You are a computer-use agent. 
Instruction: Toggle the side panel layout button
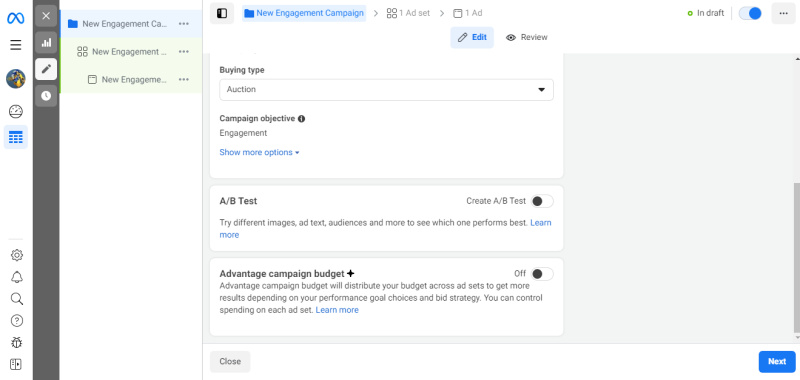click(222, 13)
